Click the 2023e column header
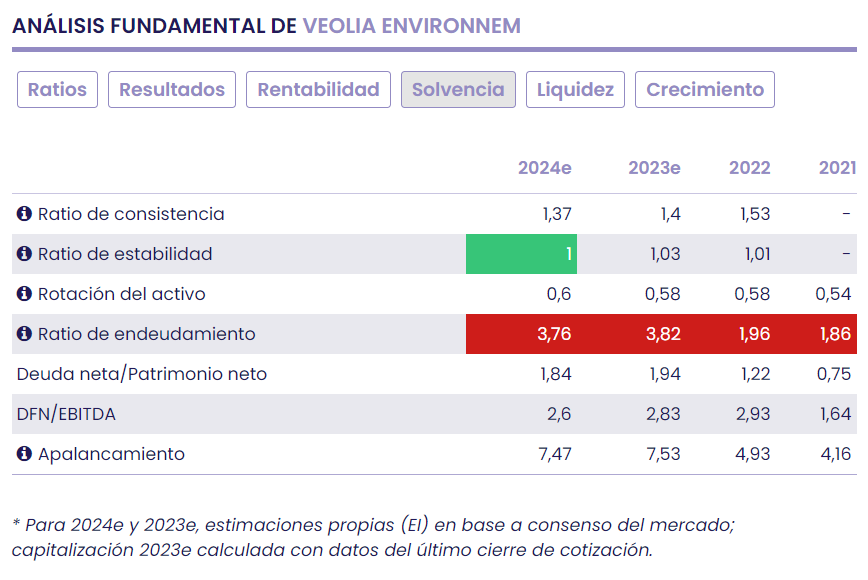 [x=654, y=168]
